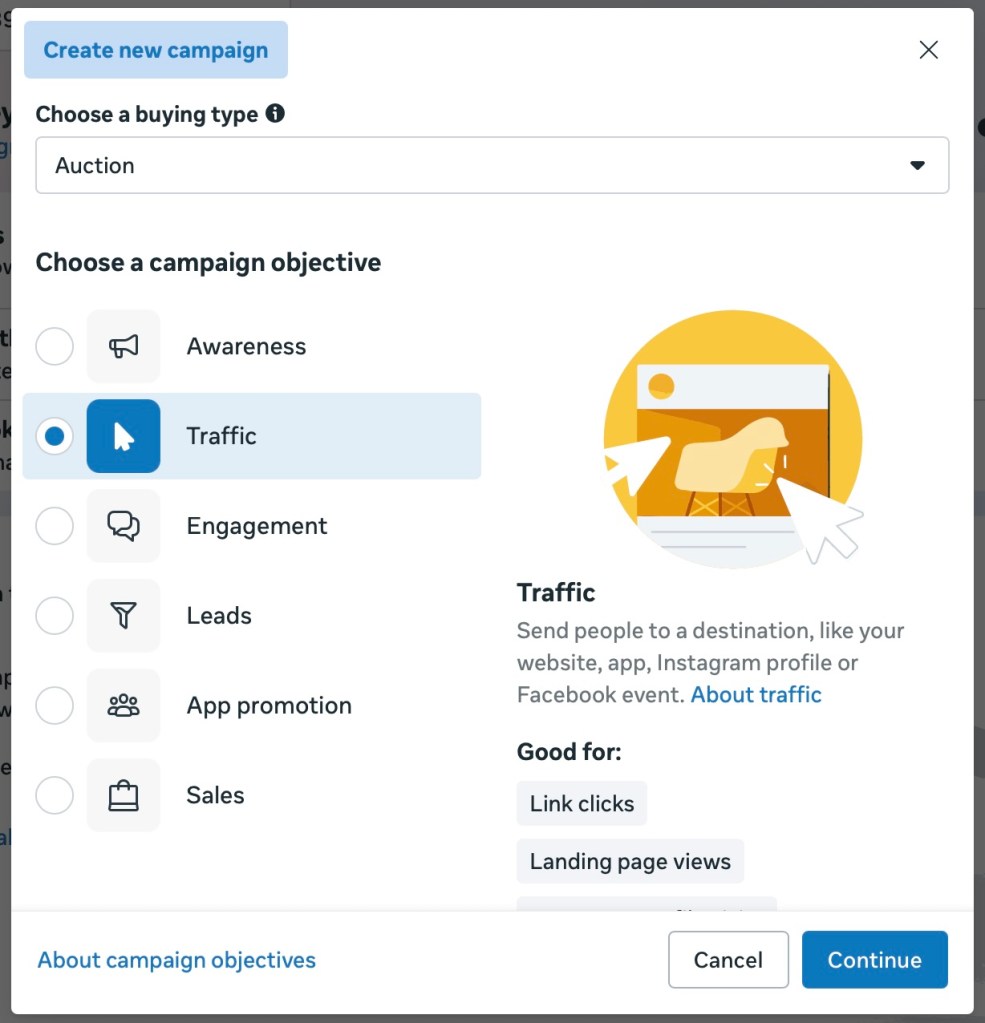
Task: Select the Engagement radio button
Action: pyautogui.click(x=55, y=526)
